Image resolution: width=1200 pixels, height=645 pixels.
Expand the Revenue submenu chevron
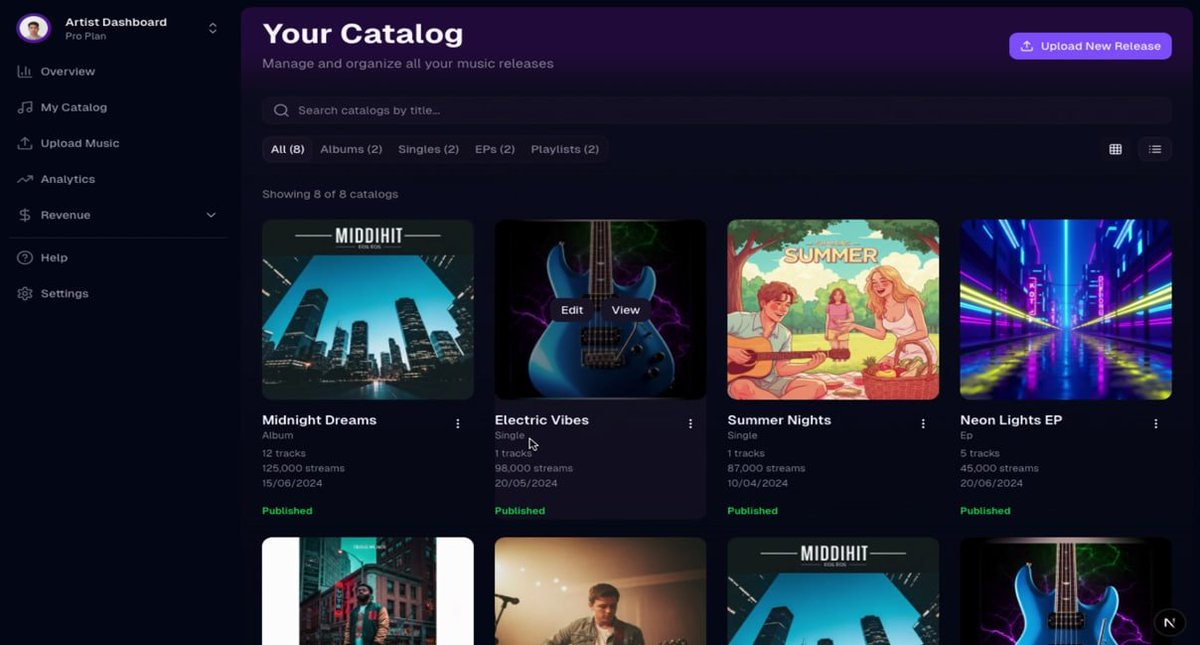coord(211,215)
